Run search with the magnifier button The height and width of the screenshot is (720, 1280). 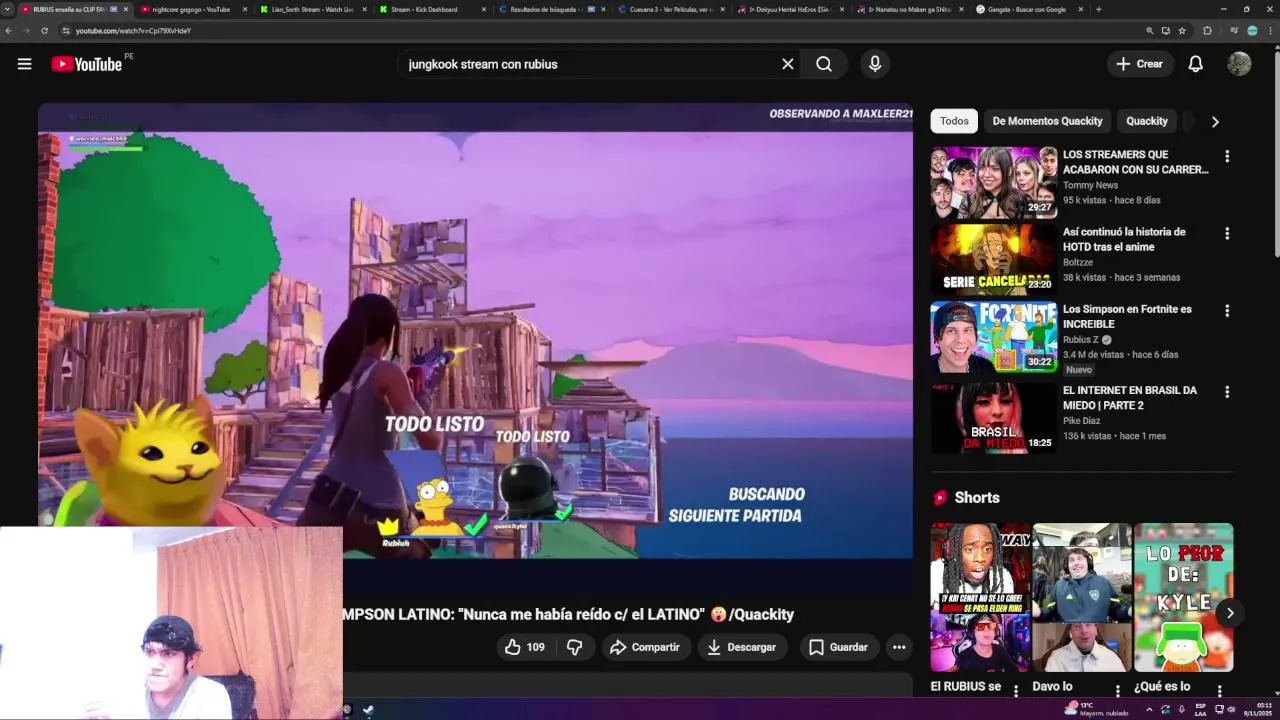824,64
